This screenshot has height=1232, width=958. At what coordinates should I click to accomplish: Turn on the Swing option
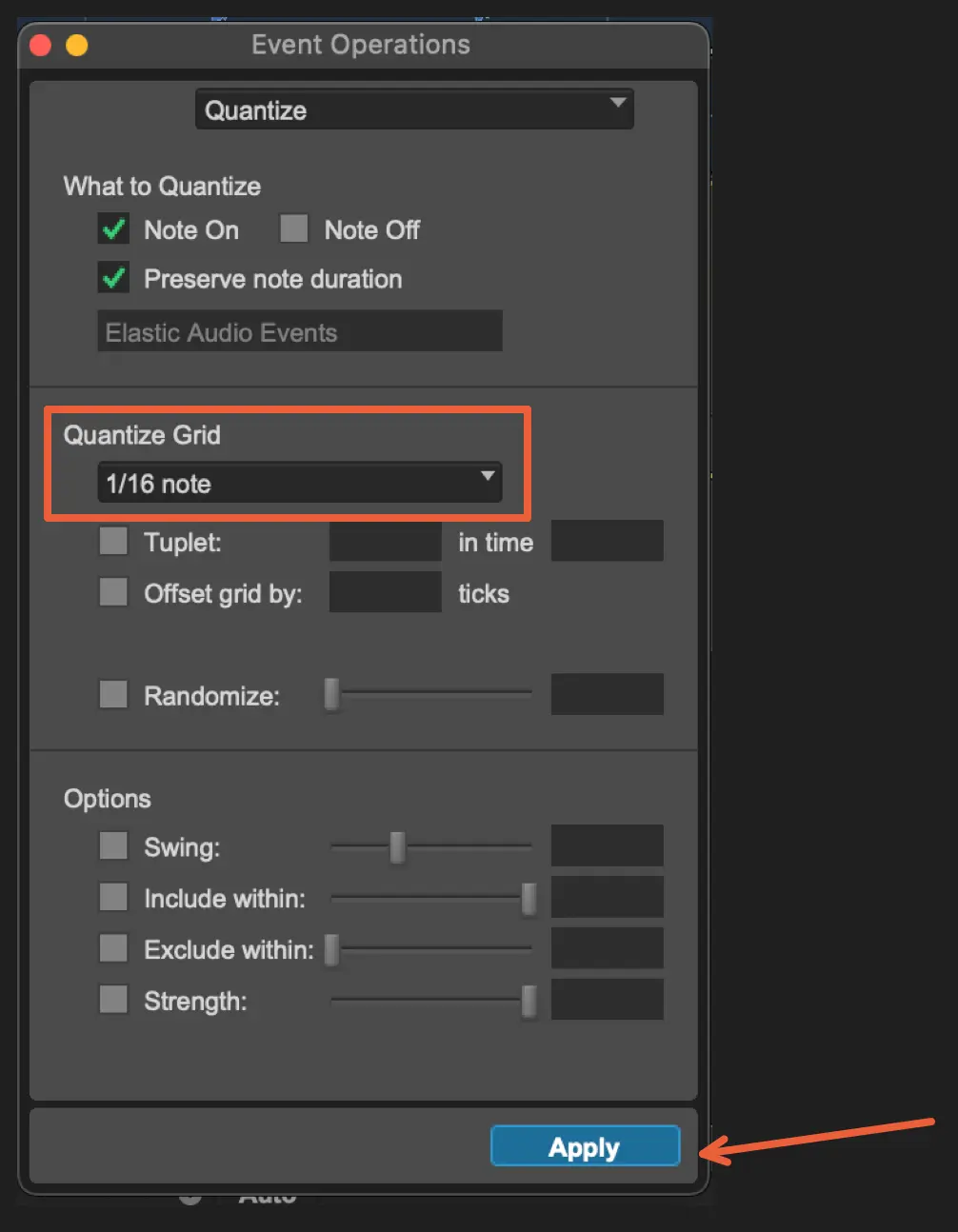(x=114, y=846)
